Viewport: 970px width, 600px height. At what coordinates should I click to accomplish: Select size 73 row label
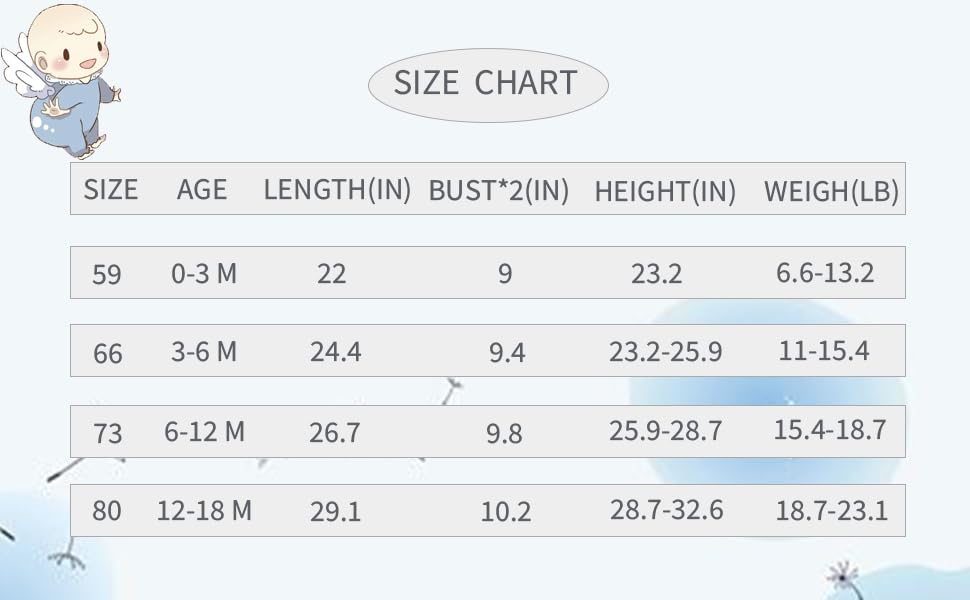click(x=107, y=433)
